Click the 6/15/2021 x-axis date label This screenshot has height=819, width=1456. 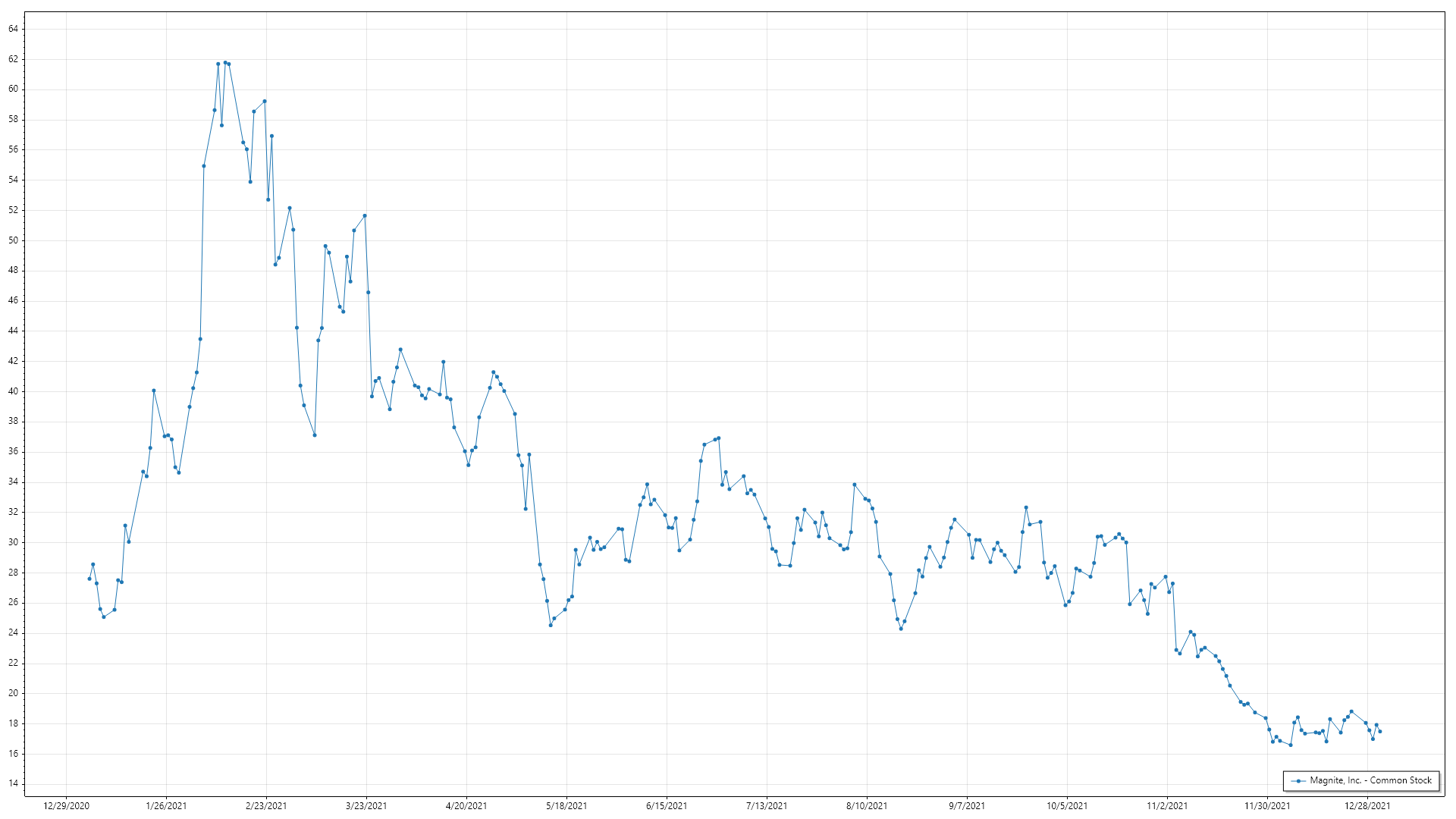pyautogui.click(x=667, y=805)
